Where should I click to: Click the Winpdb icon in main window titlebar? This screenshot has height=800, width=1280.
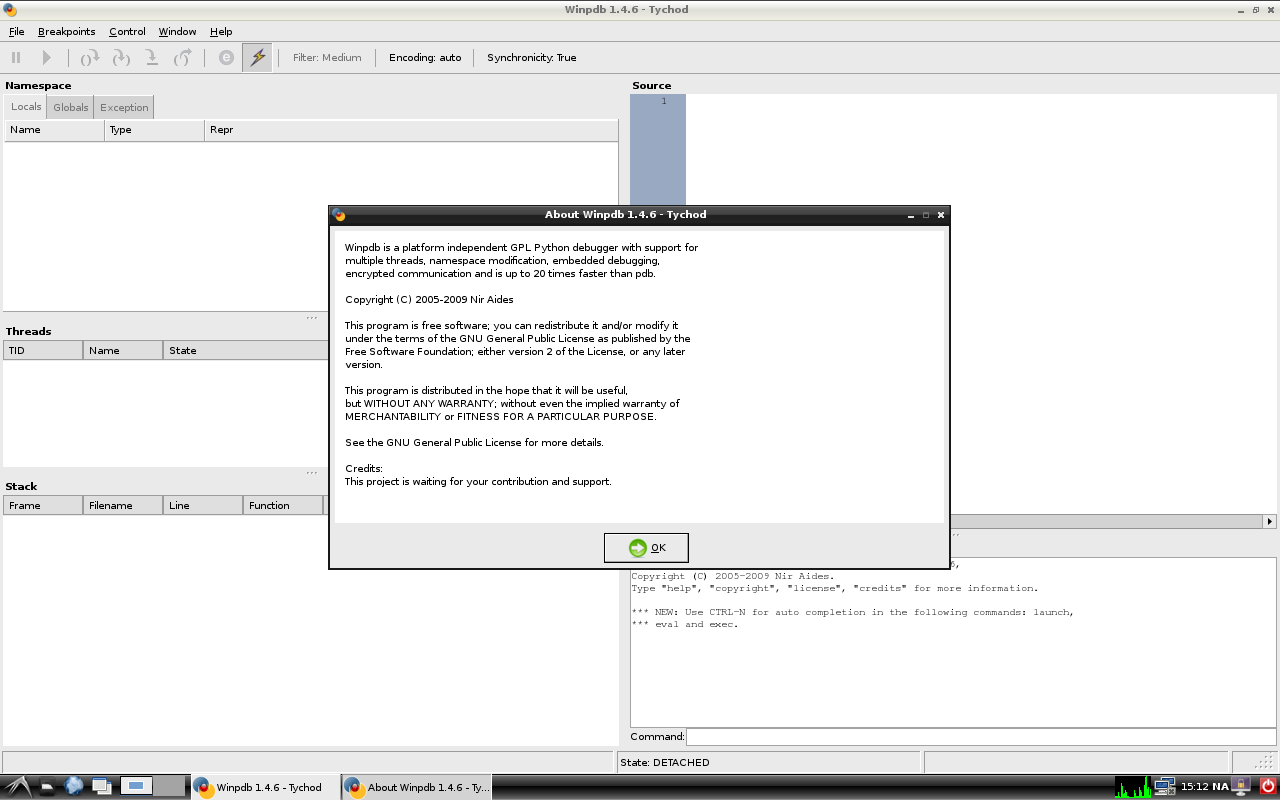(x=10, y=10)
